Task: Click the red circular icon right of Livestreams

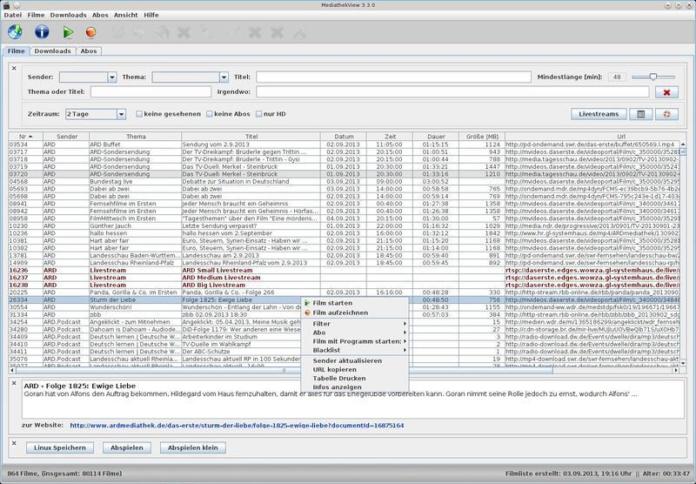Action: [x=668, y=114]
